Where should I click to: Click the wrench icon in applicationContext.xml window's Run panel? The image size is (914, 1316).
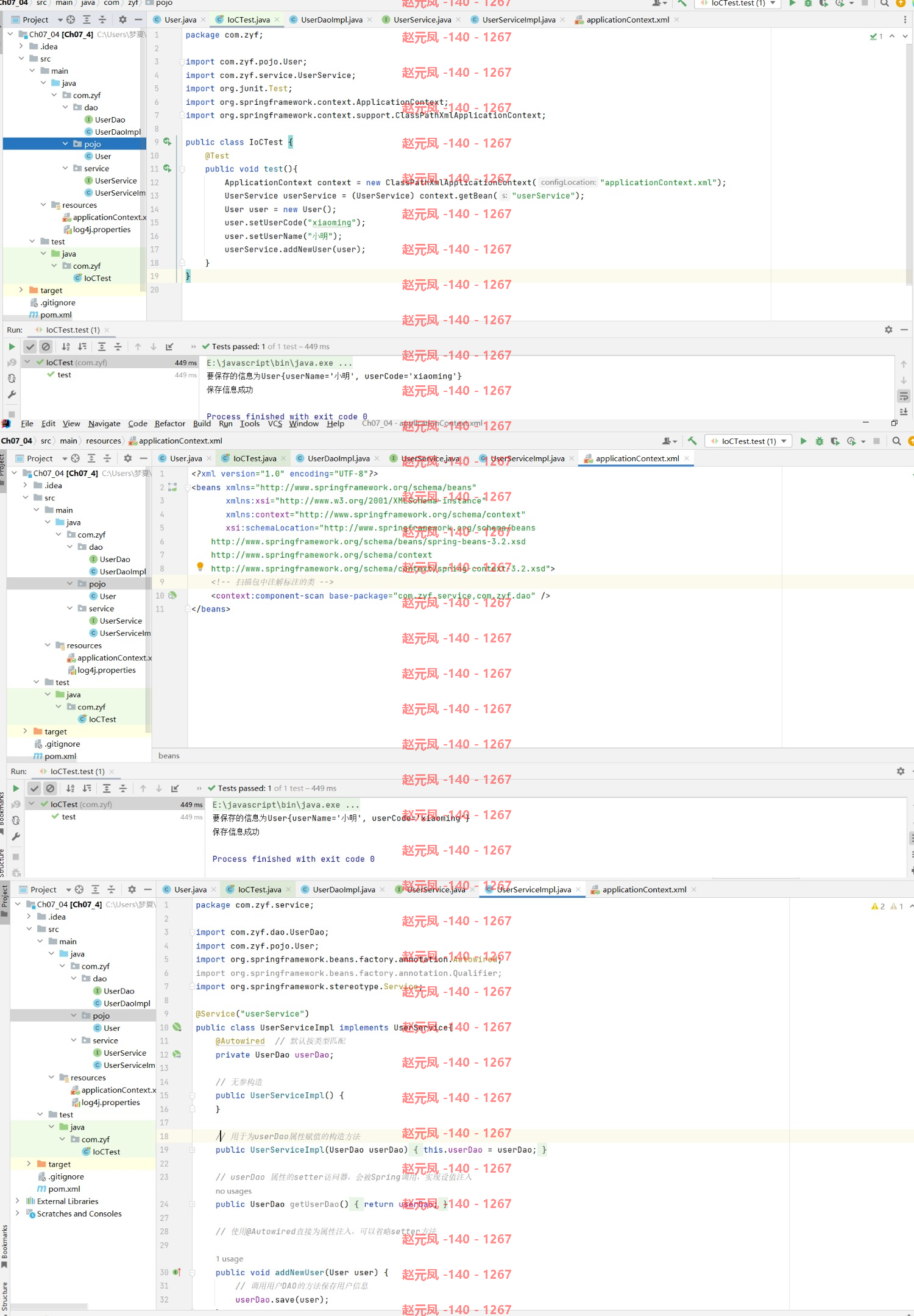point(16,836)
